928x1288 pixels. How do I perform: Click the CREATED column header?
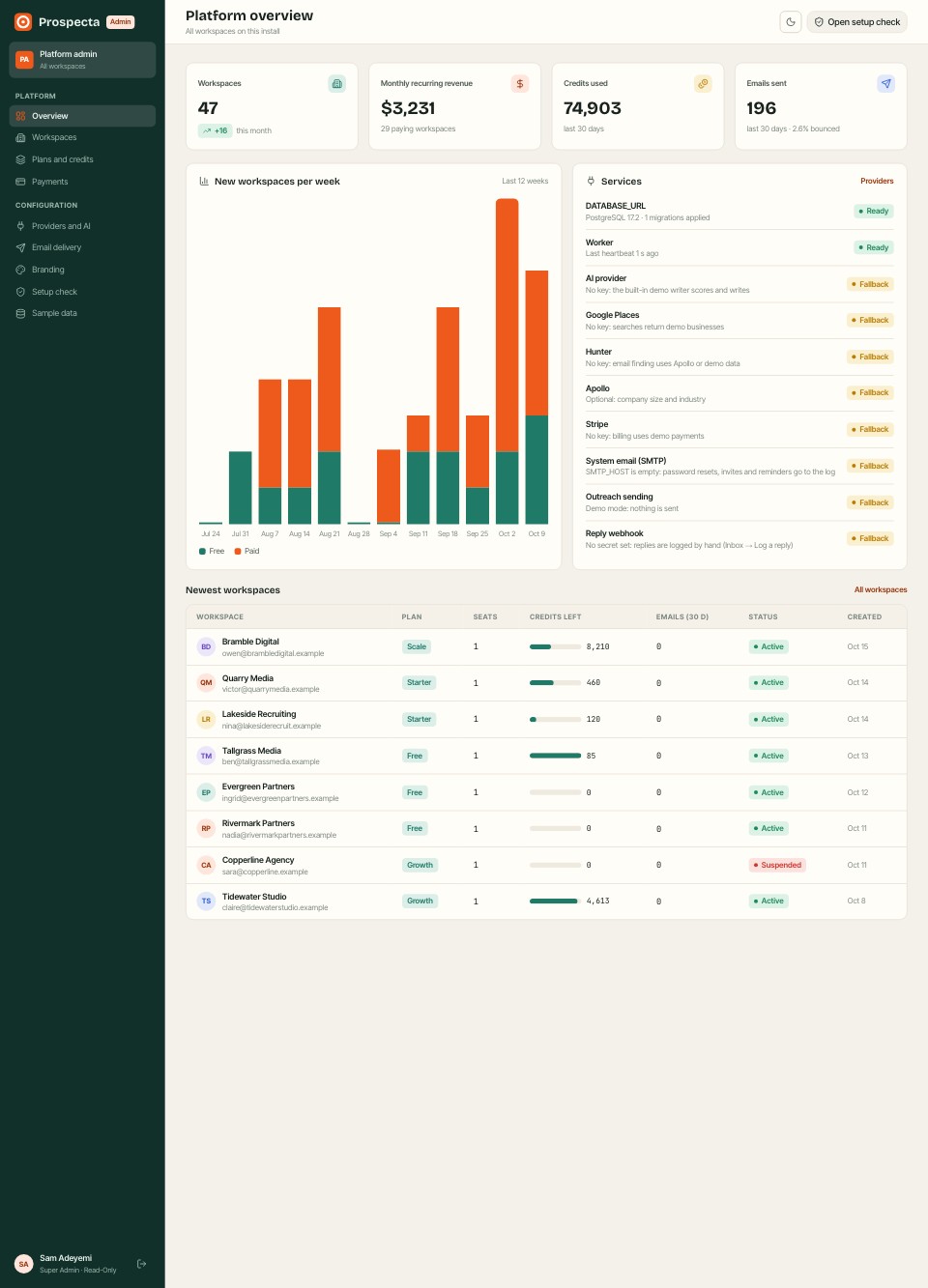[x=864, y=616]
